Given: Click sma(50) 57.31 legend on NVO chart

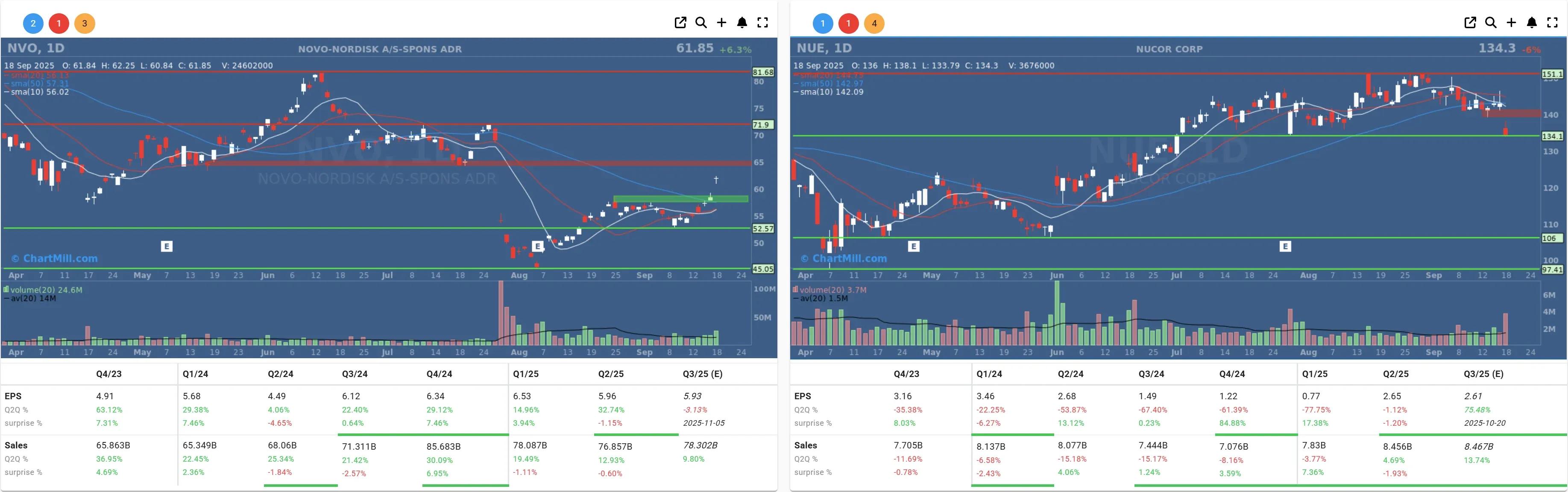Looking at the screenshot, I should click(37, 83).
